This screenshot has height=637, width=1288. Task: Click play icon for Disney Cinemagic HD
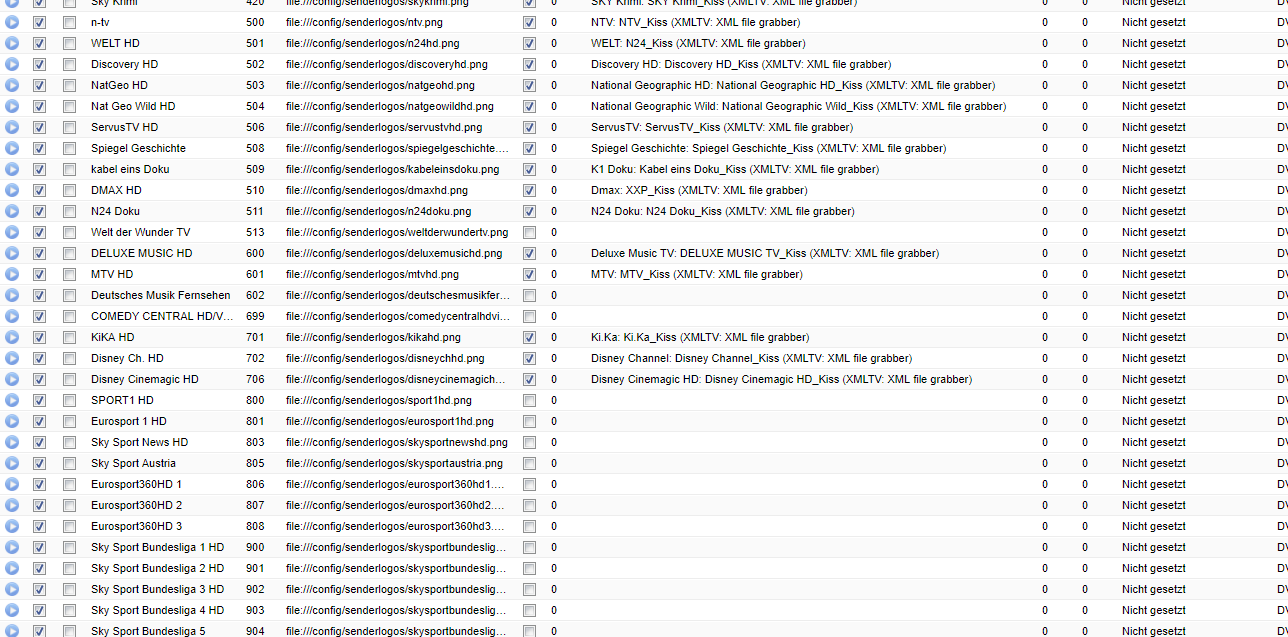coord(12,379)
